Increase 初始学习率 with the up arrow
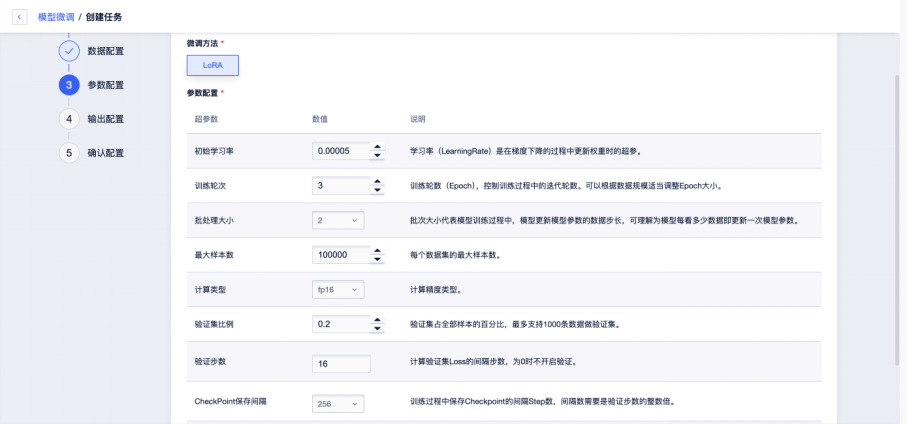Screen dimensions: 908x424 coord(378,147)
